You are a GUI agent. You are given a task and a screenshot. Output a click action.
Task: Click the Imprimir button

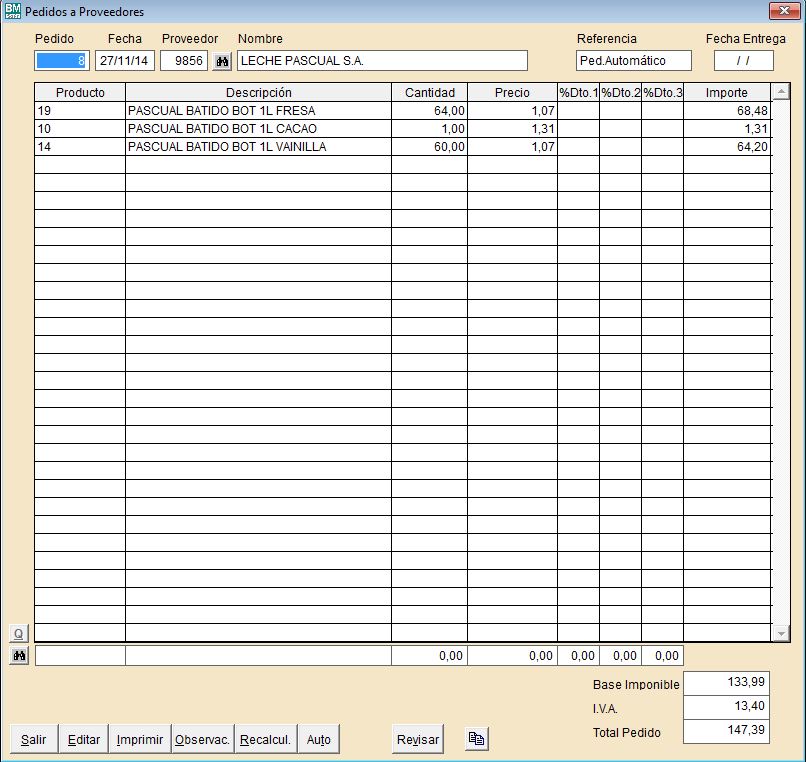click(x=140, y=739)
